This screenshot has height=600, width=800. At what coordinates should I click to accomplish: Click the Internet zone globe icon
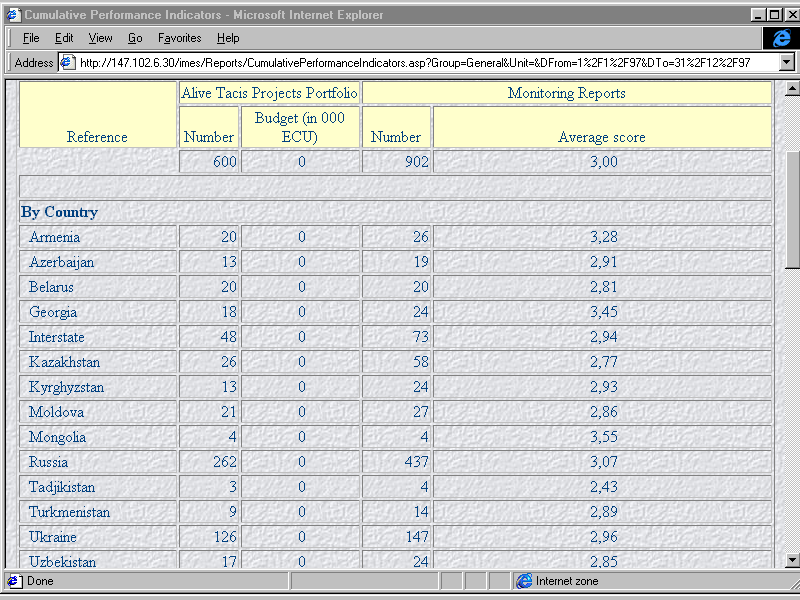point(524,581)
